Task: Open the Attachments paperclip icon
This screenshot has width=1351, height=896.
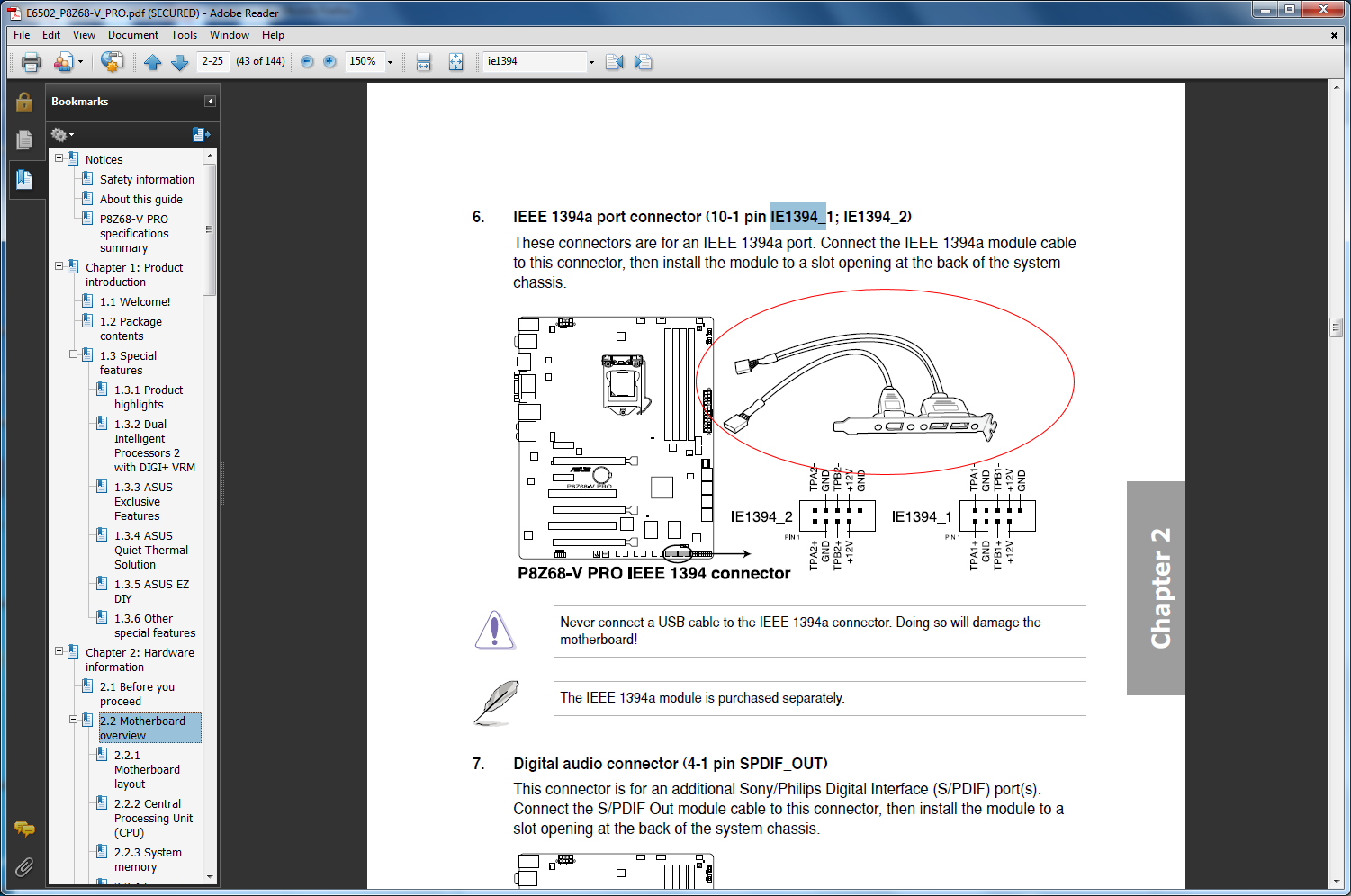Action: (x=24, y=867)
